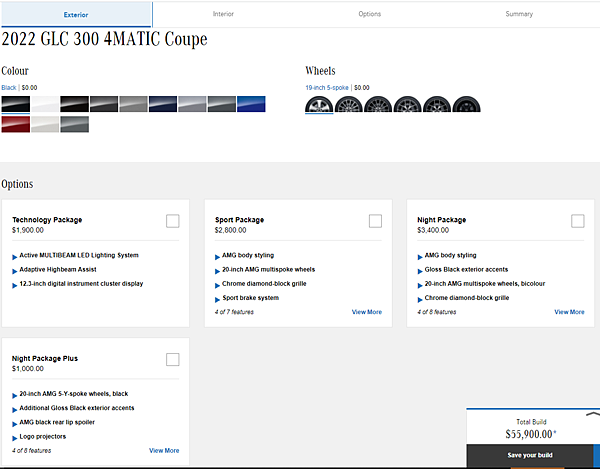600x469 pixels.
Task: Click the Logo projectors item
Action: [x=42, y=436]
